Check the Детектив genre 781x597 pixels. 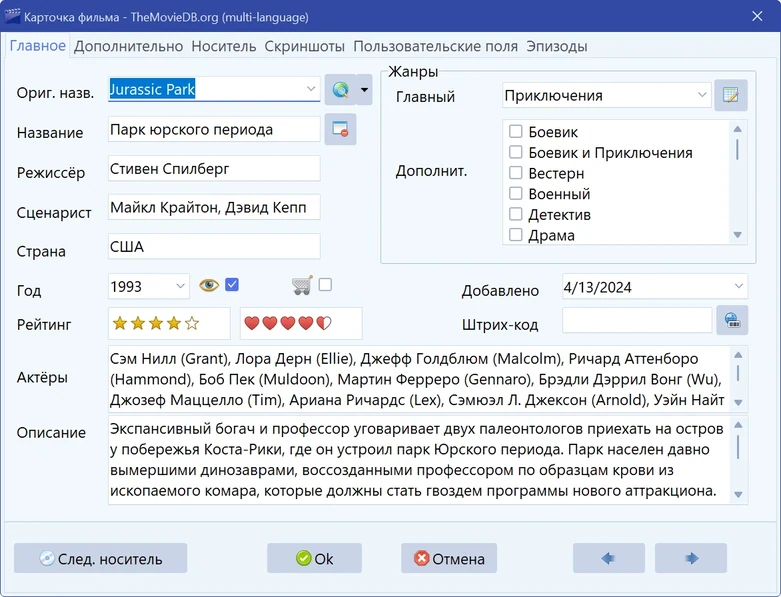(x=516, y=214)
